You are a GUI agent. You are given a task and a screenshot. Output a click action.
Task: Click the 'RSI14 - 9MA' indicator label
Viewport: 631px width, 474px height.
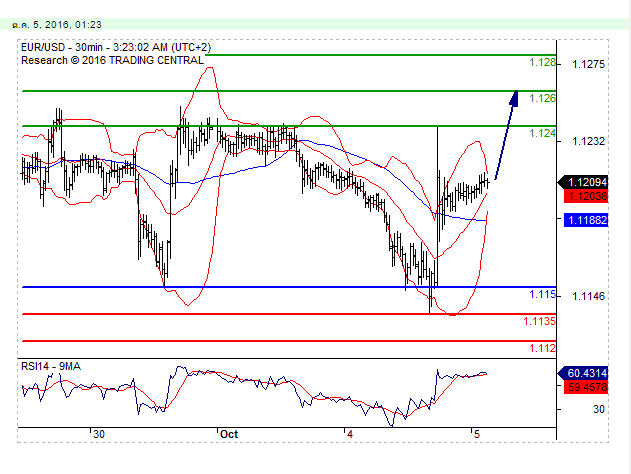(51, 367)
